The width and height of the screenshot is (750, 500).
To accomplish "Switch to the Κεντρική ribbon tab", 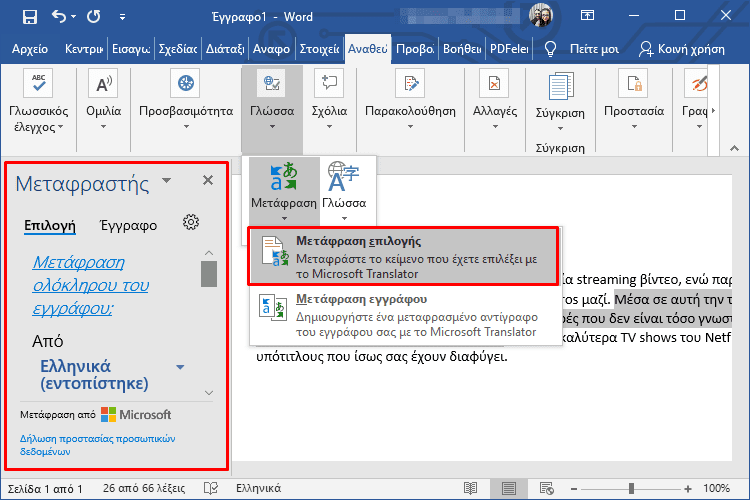I will (x=84, y=49).
